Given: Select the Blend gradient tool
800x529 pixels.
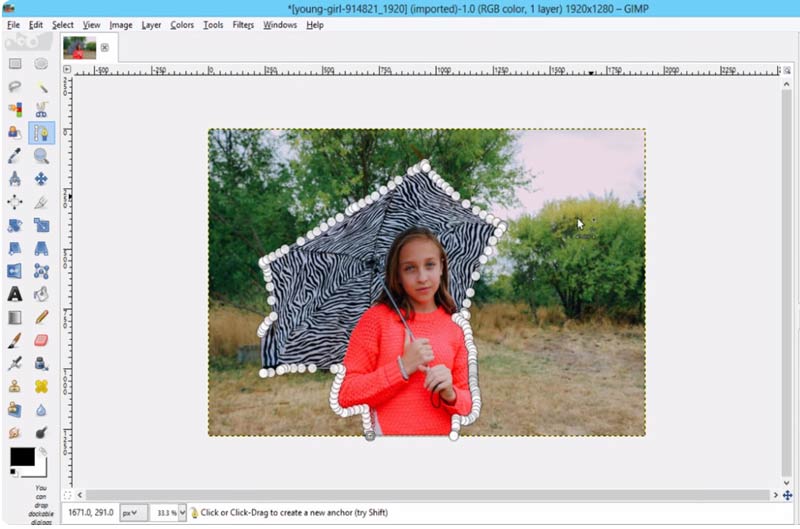Looking at the screenshot, I should pyautogui.click(x=15, y=317).
